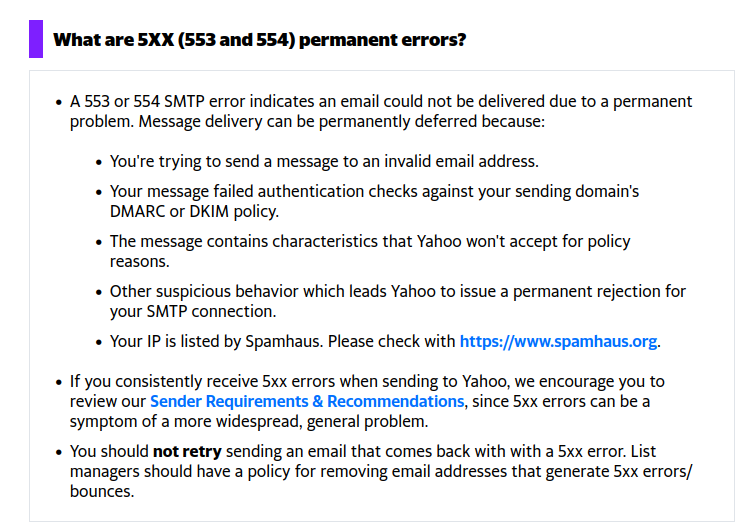Click the word DKIM in the list
This screenshot has height=532, width=755.
[225, 211]
